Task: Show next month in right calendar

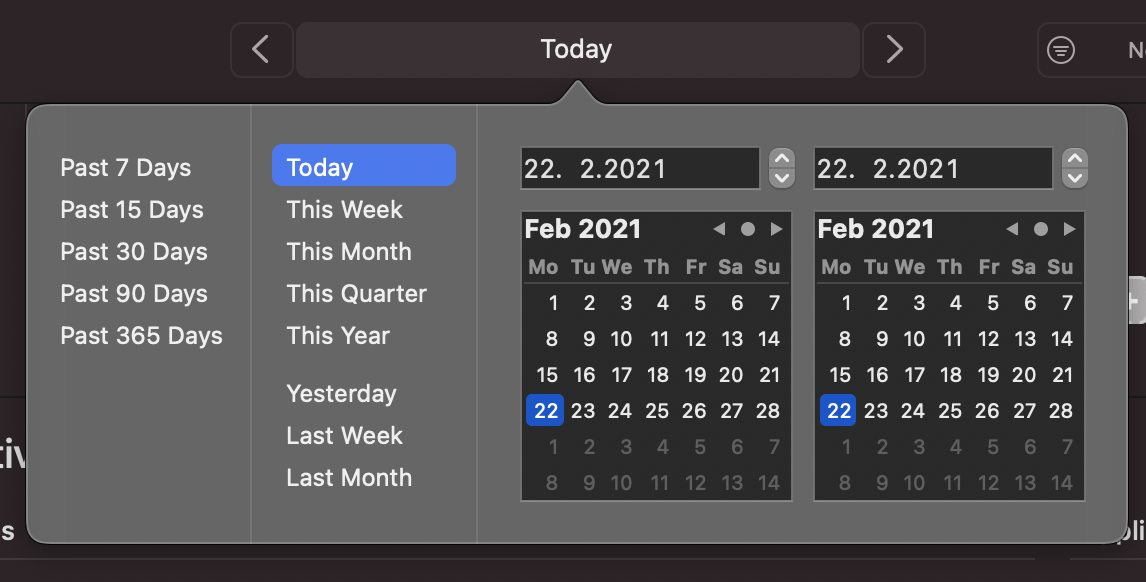Action: click(x=1069, y=229)
